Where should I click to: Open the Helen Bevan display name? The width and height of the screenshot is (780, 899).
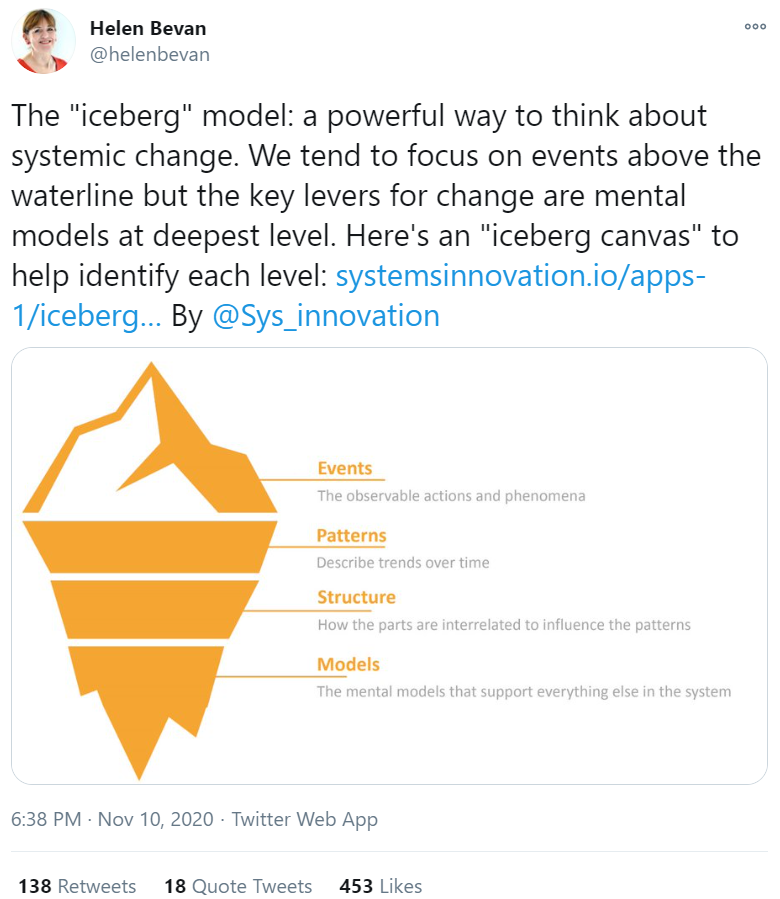point(148,28)
